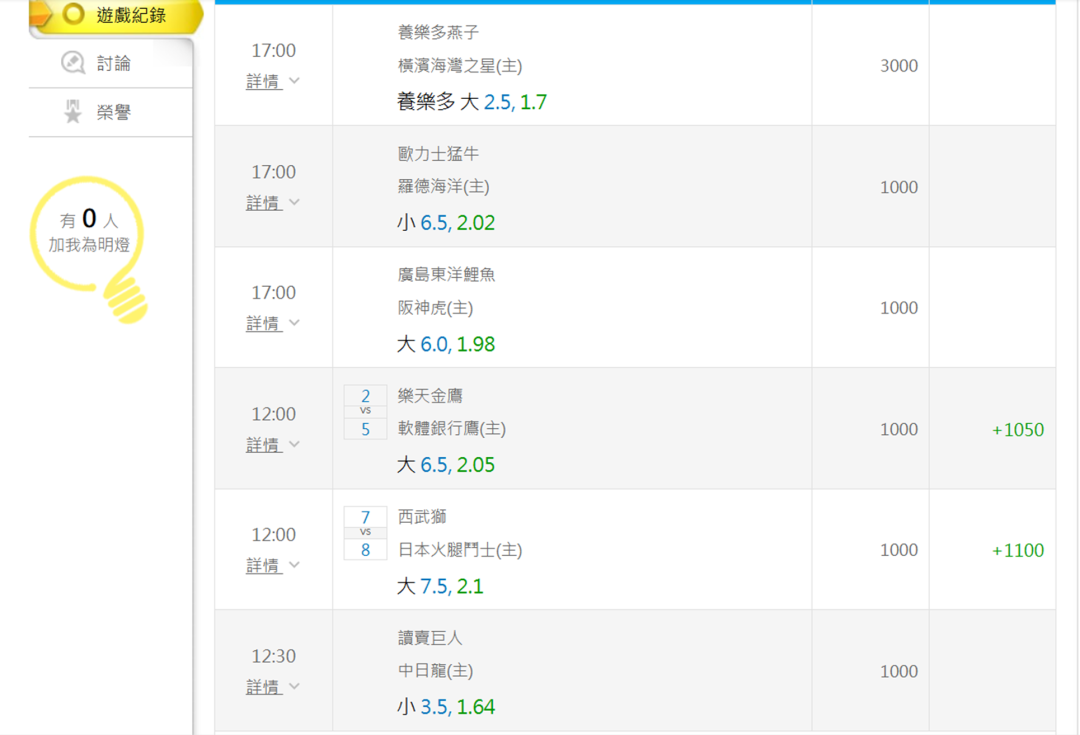The height and width of the screenshot is (735, 1080).
Task: Click the 2 vs 5 score box
Action: [x=365, y=413]
